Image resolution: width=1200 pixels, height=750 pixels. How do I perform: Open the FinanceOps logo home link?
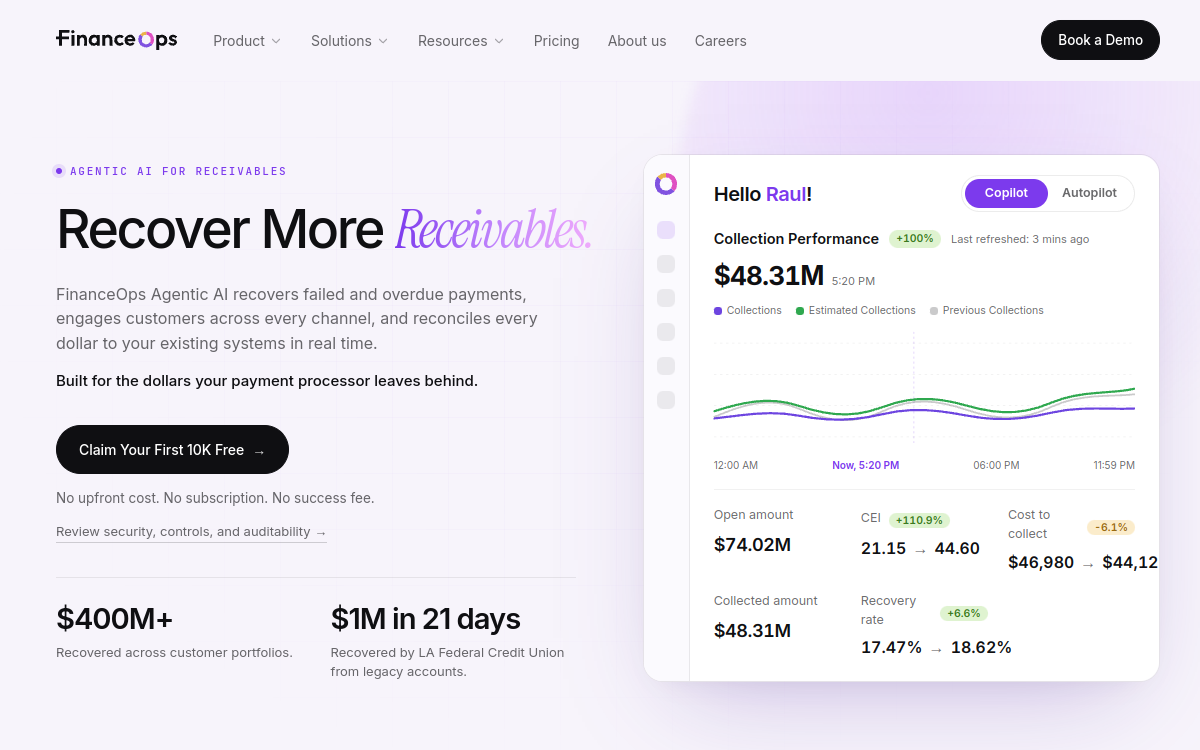(117, 40)
